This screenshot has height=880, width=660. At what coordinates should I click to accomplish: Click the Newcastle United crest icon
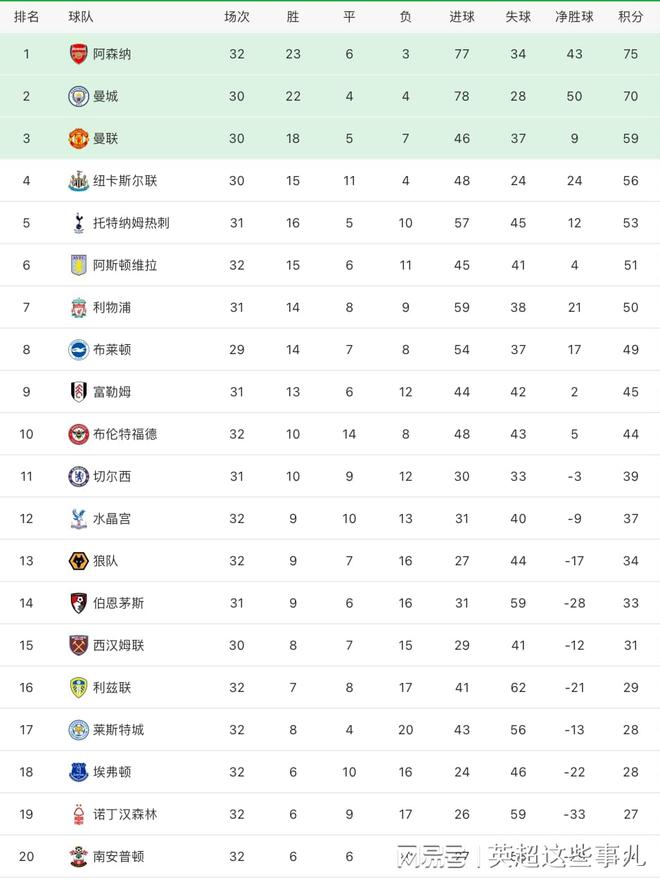pos(78,181)
